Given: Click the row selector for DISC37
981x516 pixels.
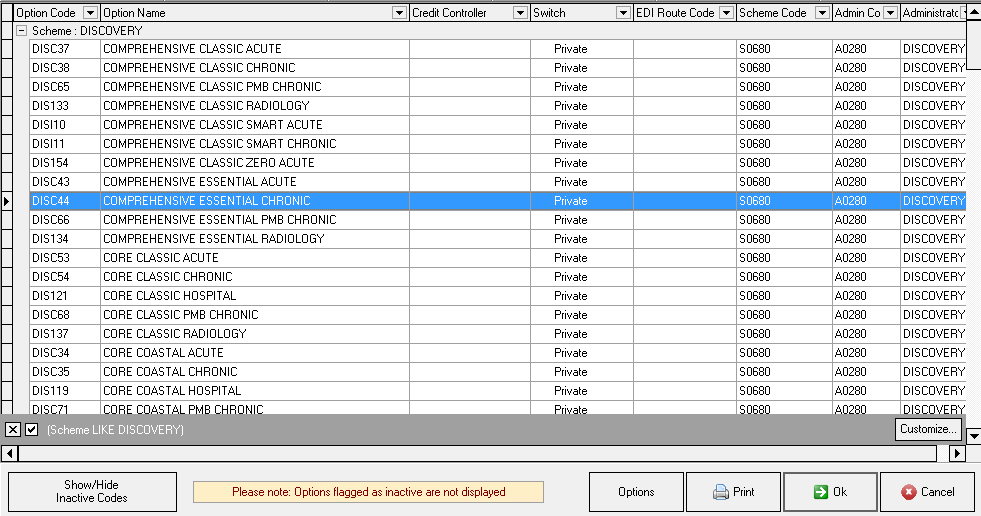Looking at the screenshot, I should [x=7, y=49].
